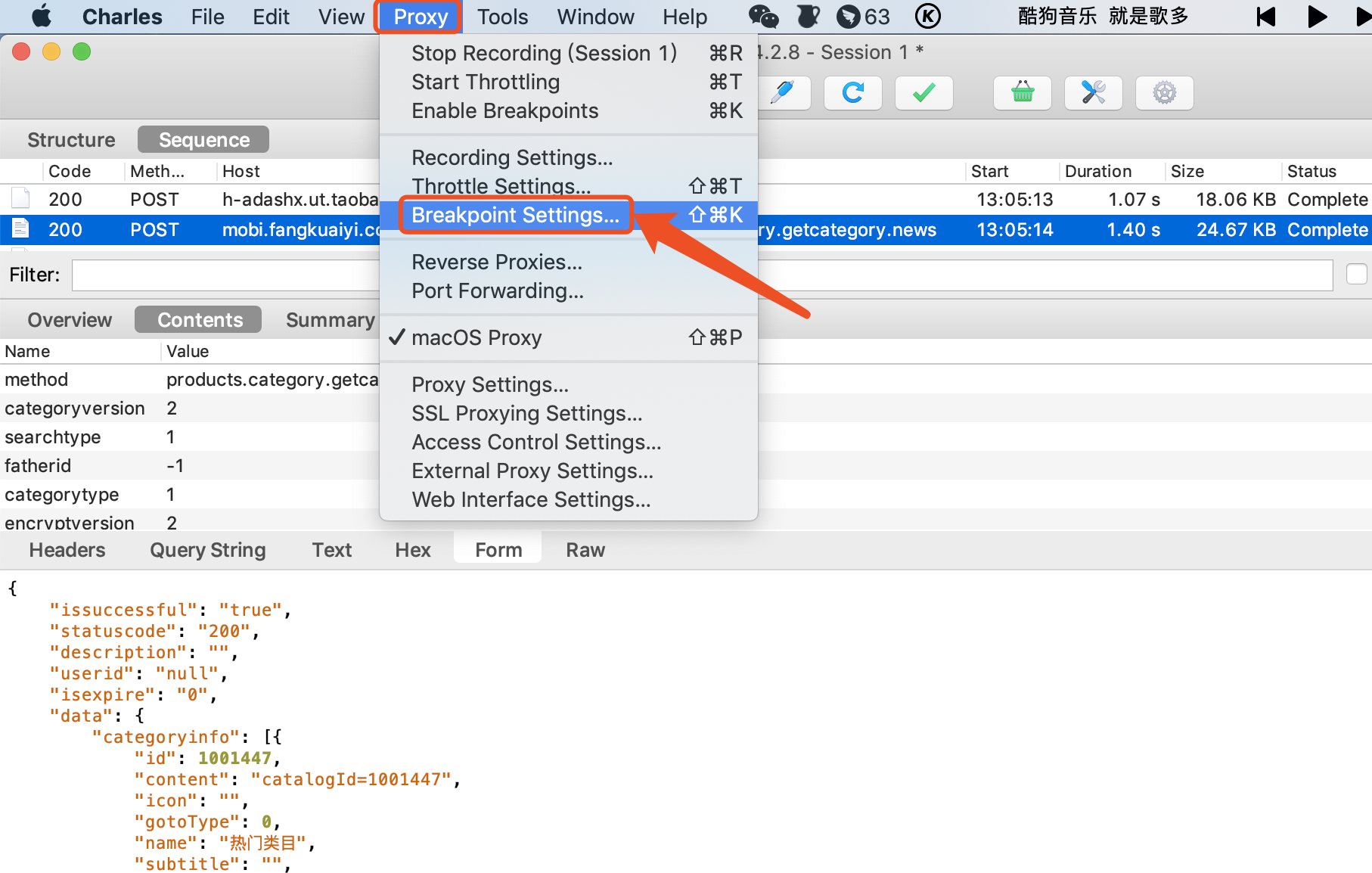Viewport: 1372px width, 873px height.
Task: Sort by the Start column header
Action: [x=1012, y=171]
